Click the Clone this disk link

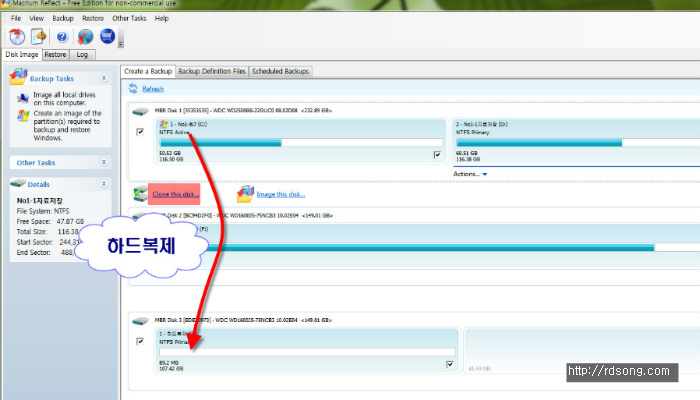[174, 194]
